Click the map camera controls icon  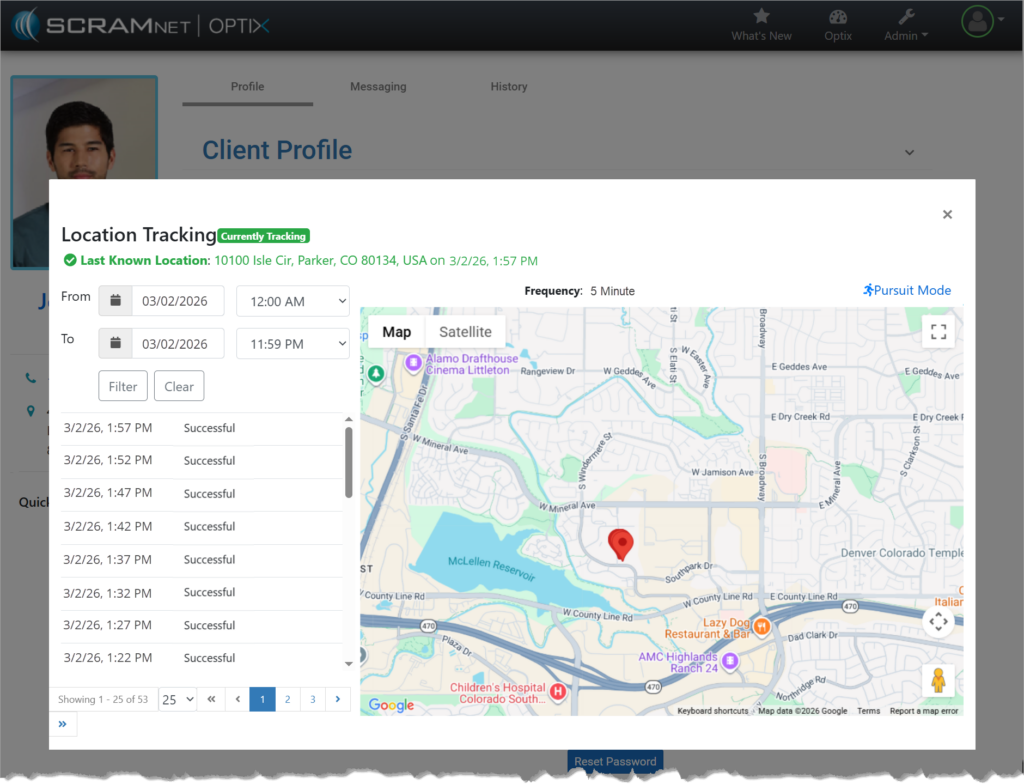coord(938,622)
